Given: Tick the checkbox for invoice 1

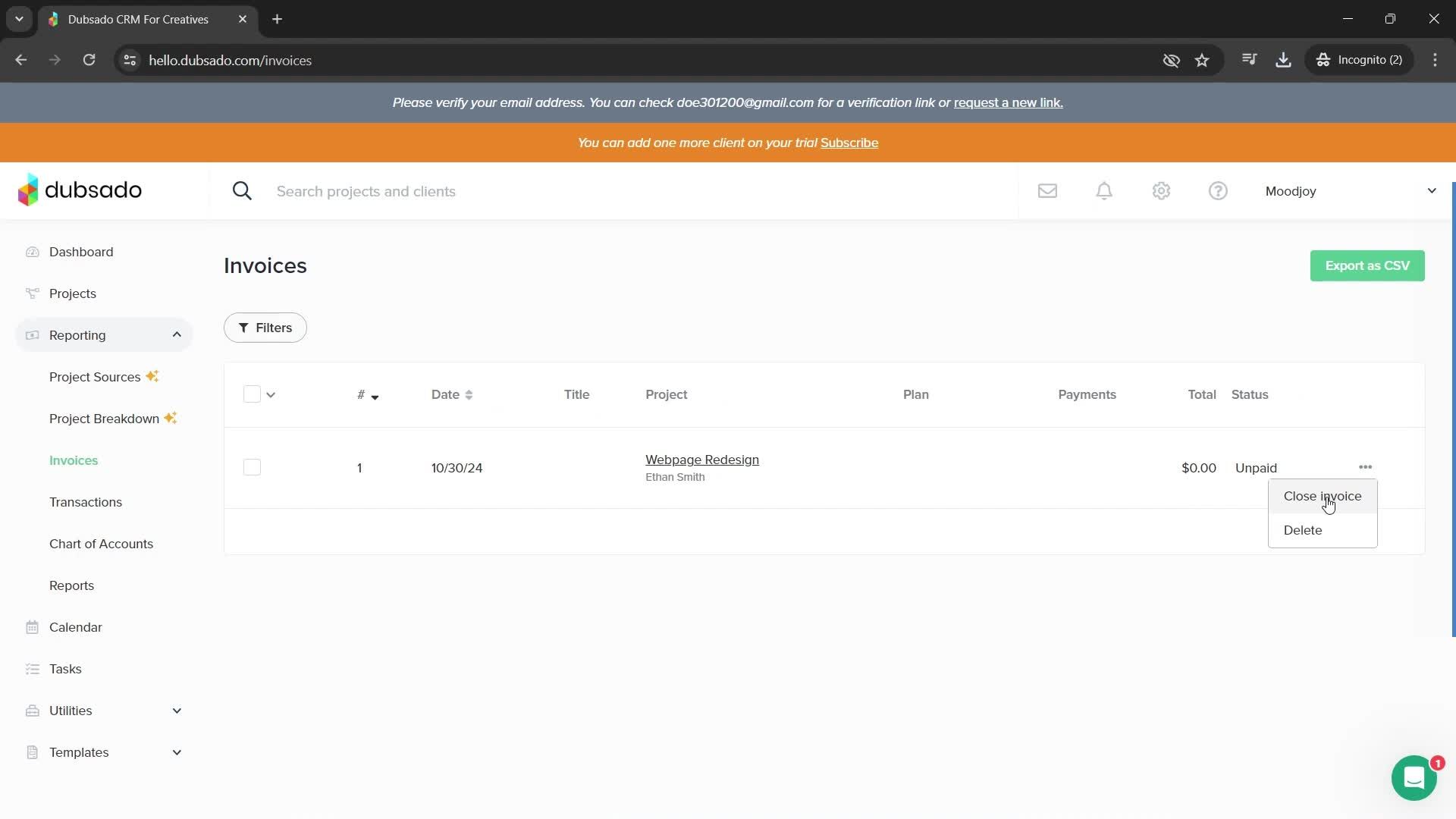Looking at the screenshot, I should (x=252, y=467).
